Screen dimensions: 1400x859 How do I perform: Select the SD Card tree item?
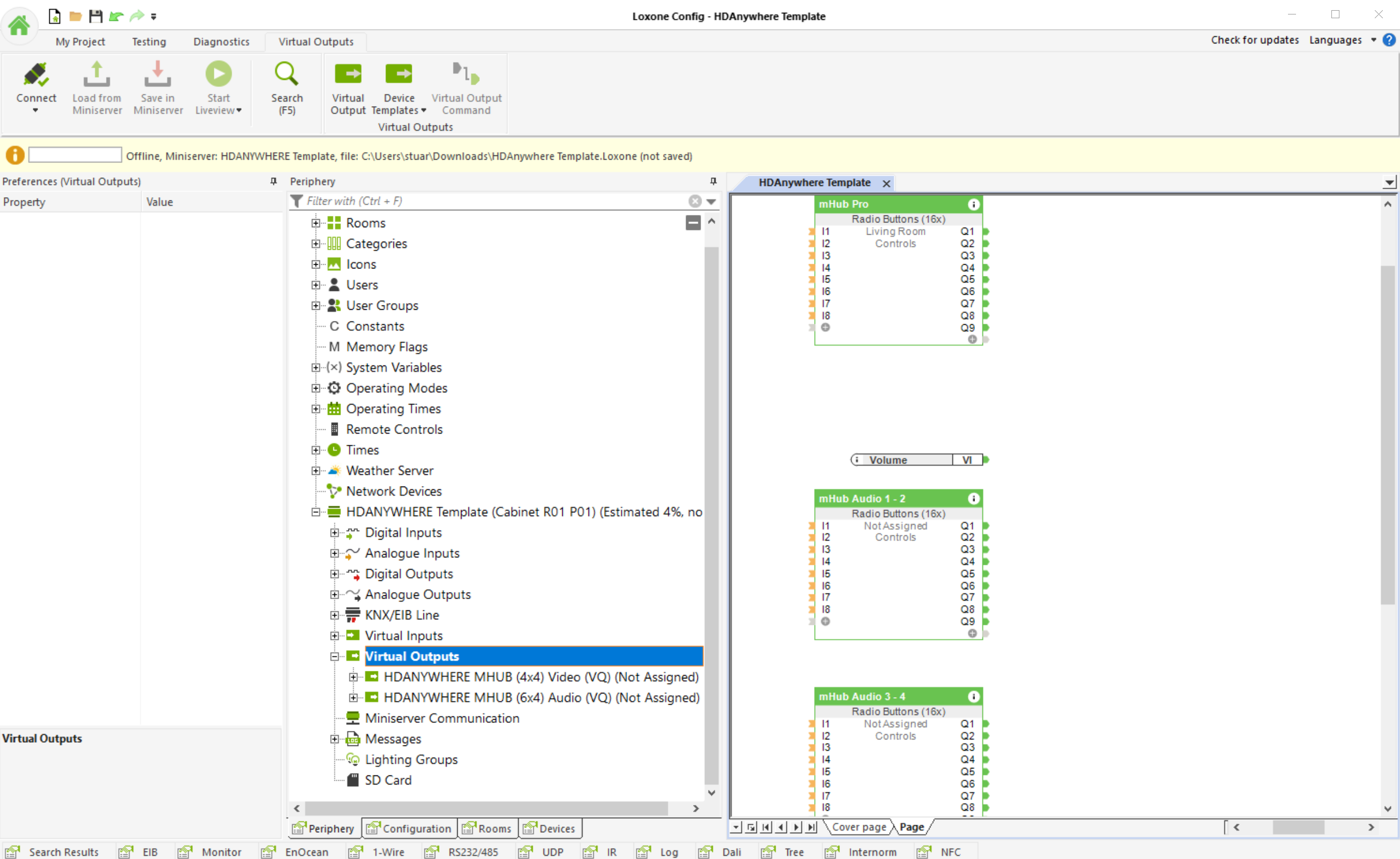point(388,781)
